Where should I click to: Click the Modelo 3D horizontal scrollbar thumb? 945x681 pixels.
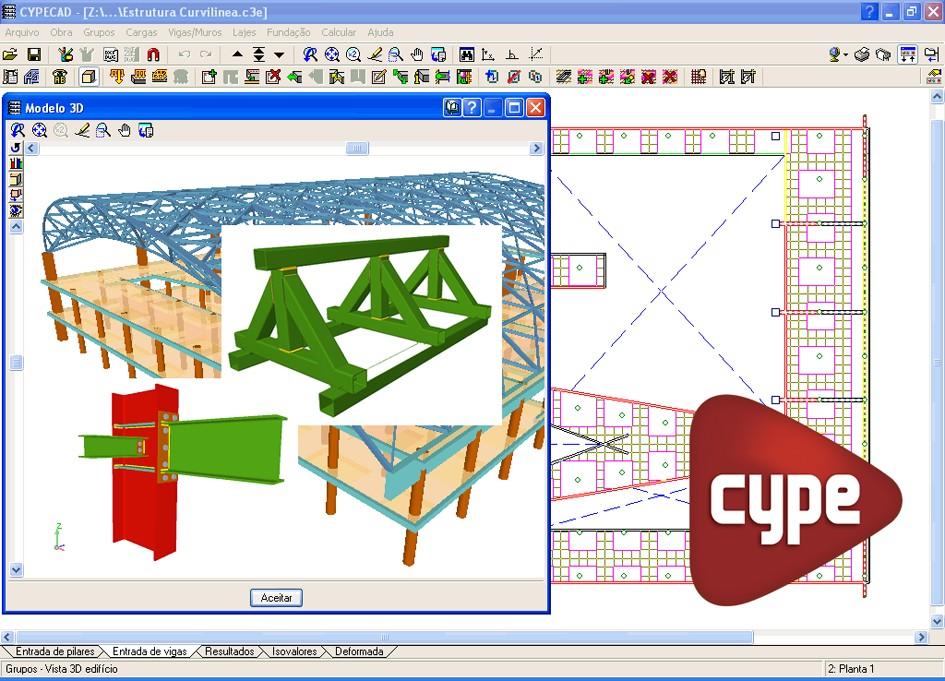(x=357, y=148)
